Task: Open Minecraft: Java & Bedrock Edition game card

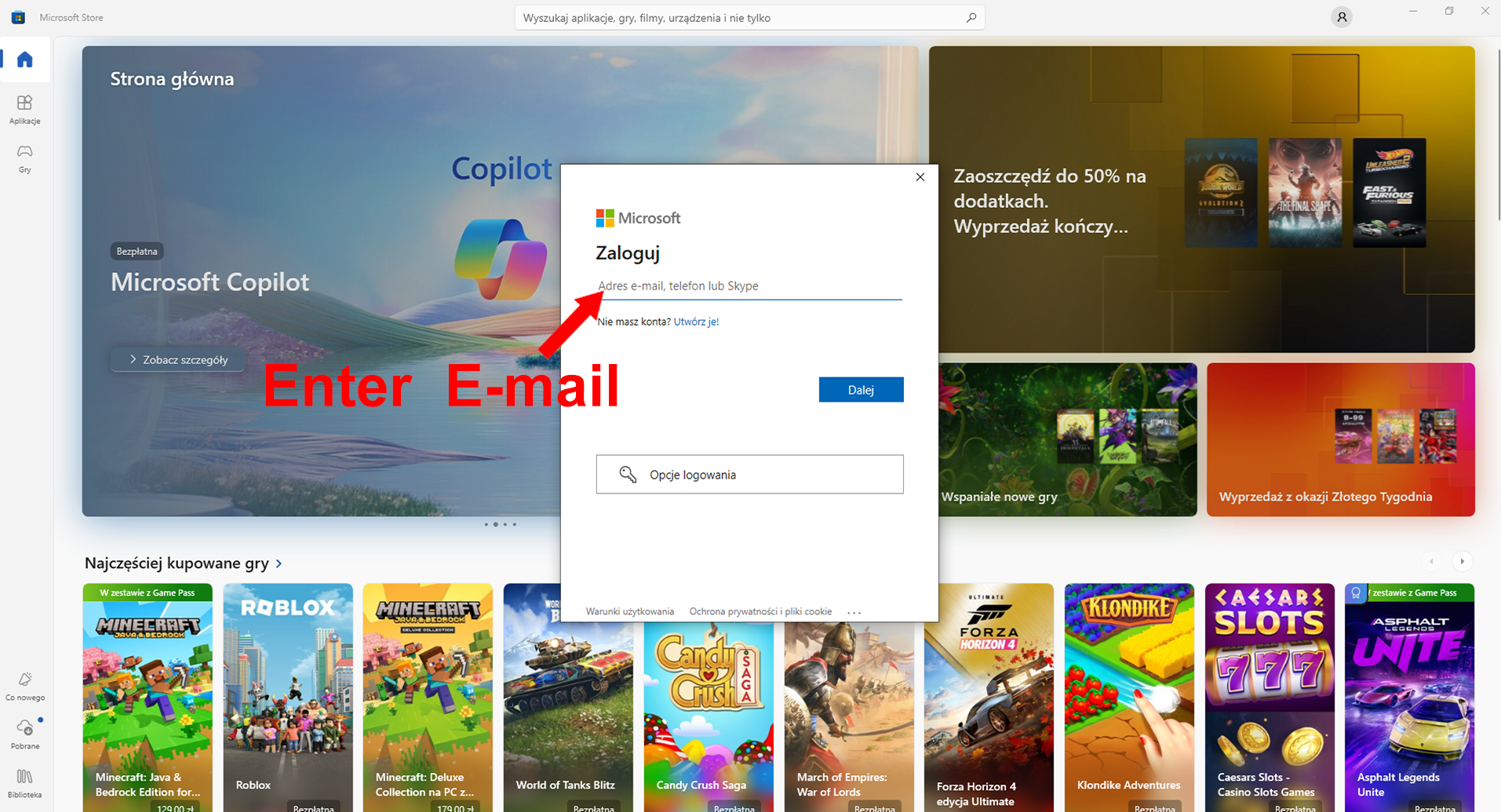Action: 148,697
